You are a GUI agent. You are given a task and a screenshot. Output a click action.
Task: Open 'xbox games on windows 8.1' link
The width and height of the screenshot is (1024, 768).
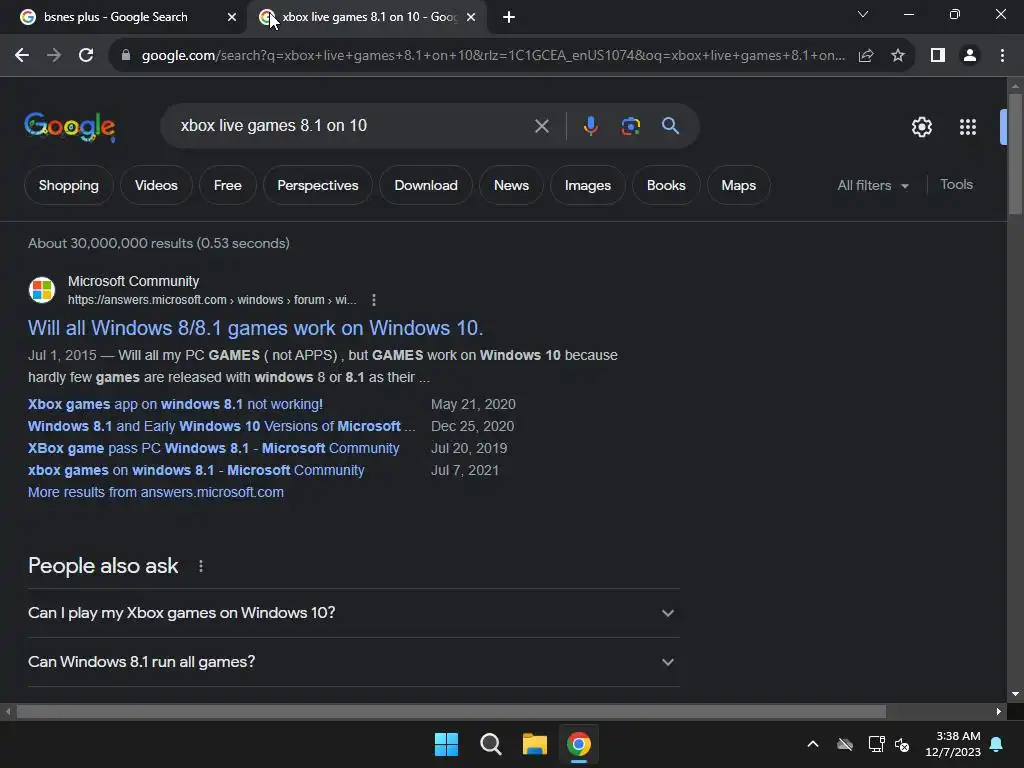[196, 470]
